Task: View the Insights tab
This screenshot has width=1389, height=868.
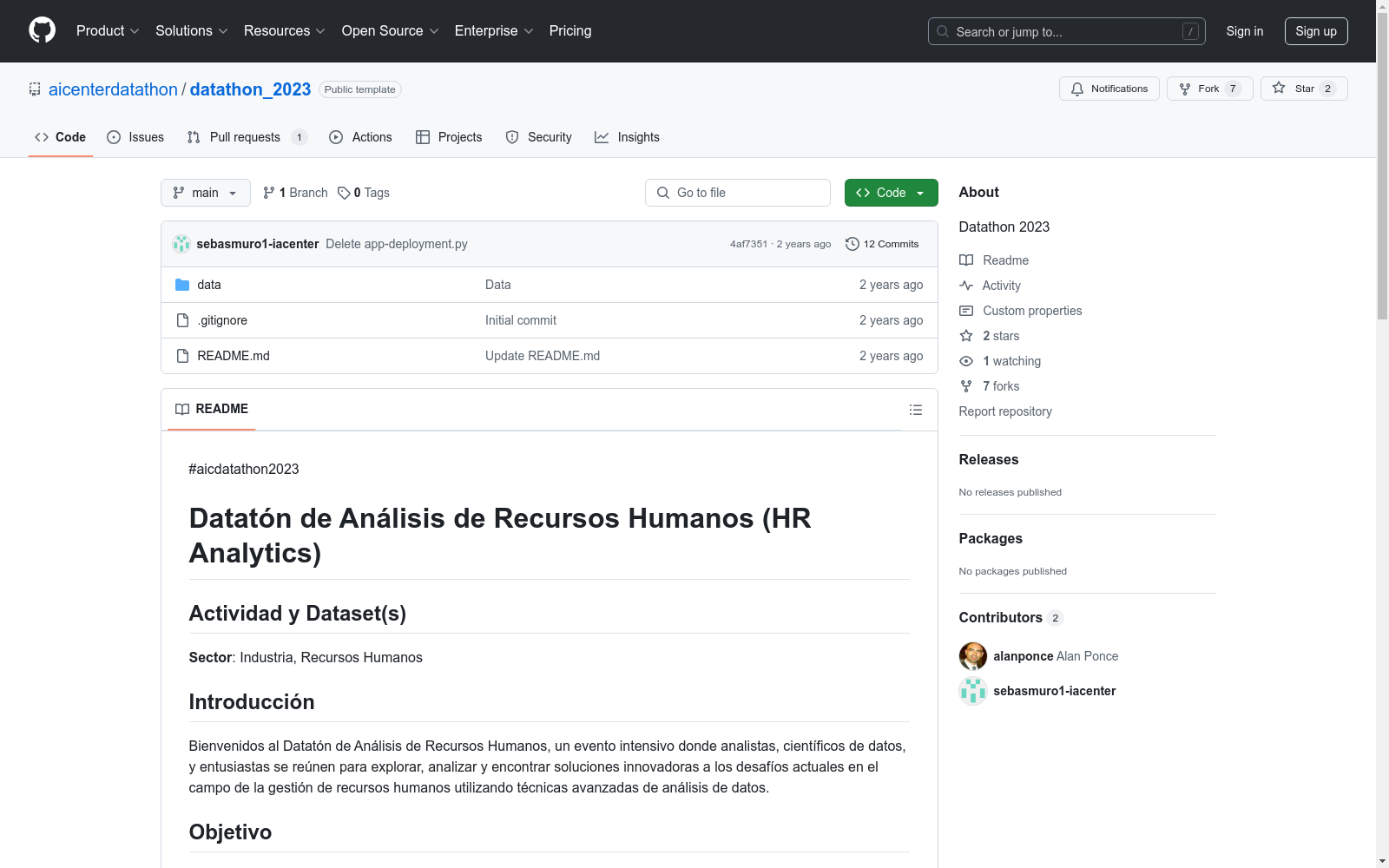Action: pyautogui.click(x=627, y=137)
